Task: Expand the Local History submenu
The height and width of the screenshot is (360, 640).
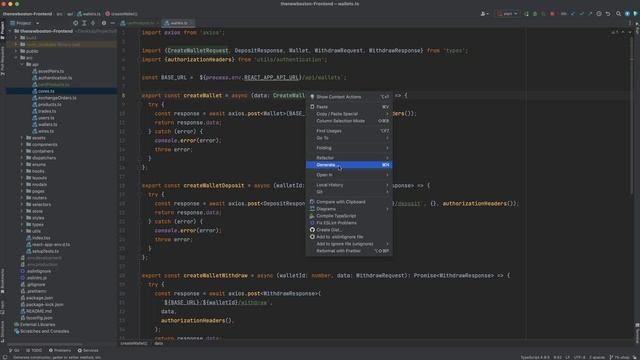Action: [x=349, y=185]
